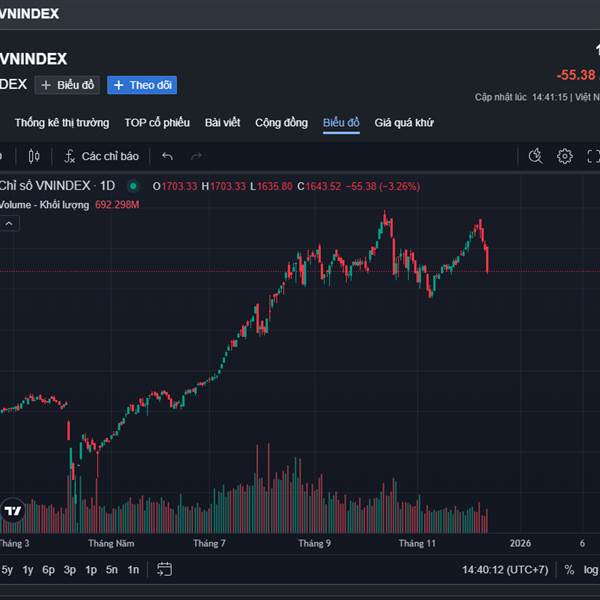Click the + Biểu đồ button

coord(68,85)
